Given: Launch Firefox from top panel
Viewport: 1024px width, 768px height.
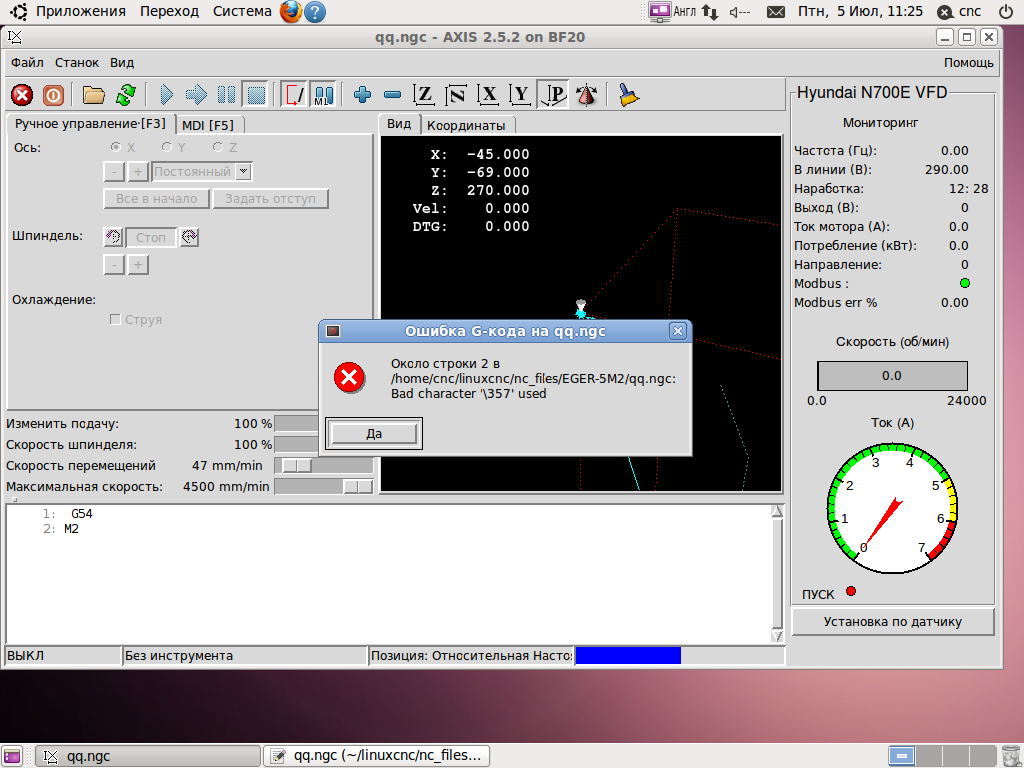Looking at the screenshot, I should (x=291, y=12).
